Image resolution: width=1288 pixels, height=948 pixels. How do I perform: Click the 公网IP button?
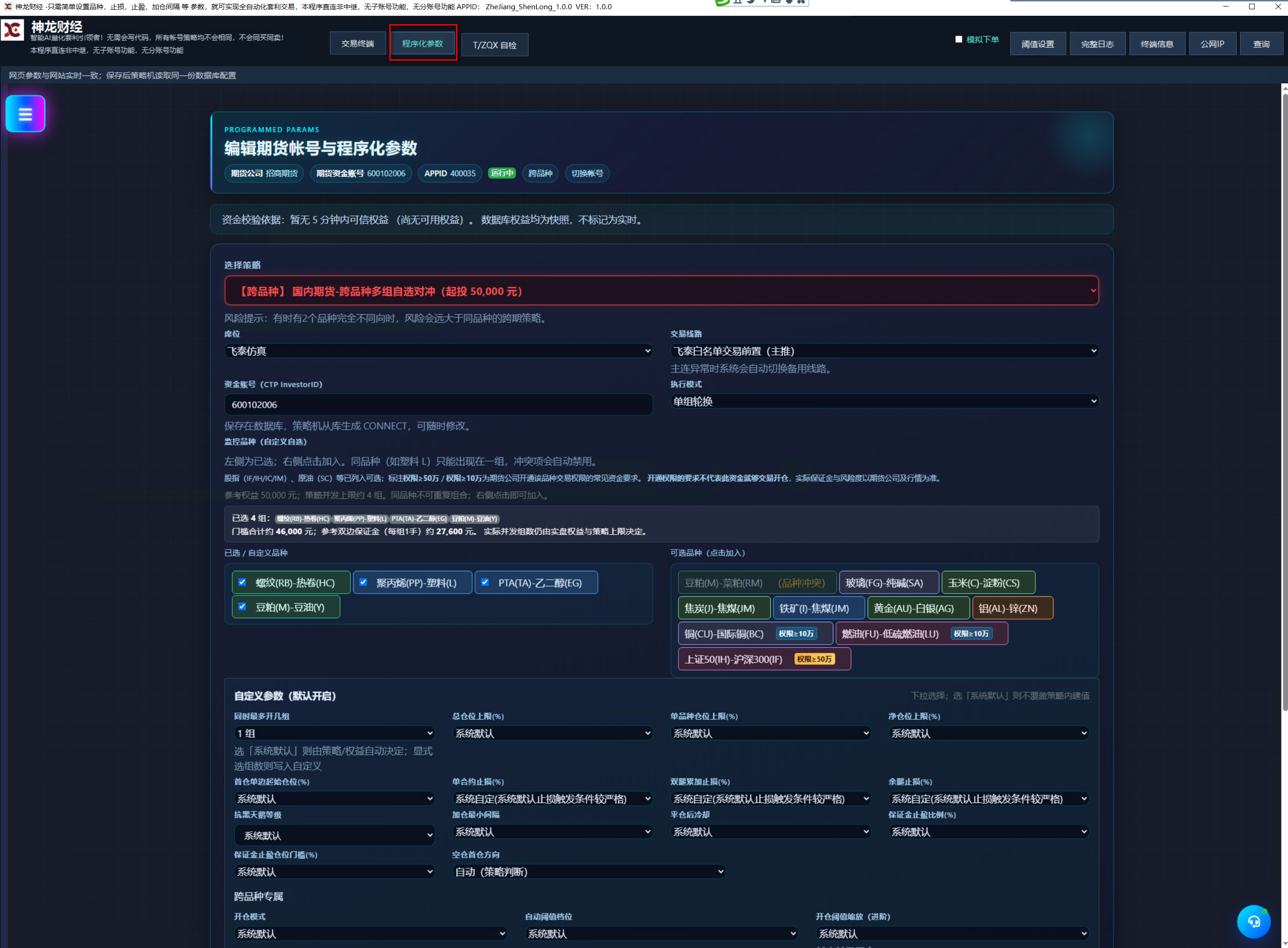tap(1212, 44)
